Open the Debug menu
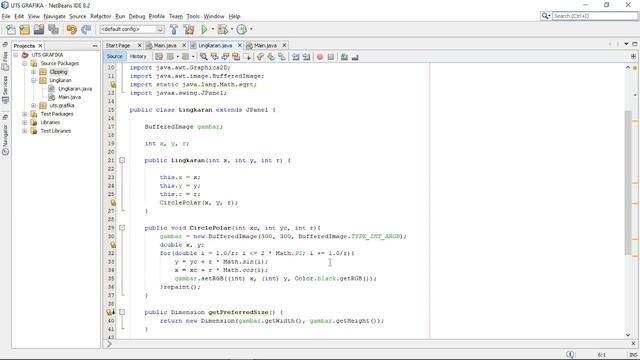This screenshot has width=640, height=360. point(137,16)
